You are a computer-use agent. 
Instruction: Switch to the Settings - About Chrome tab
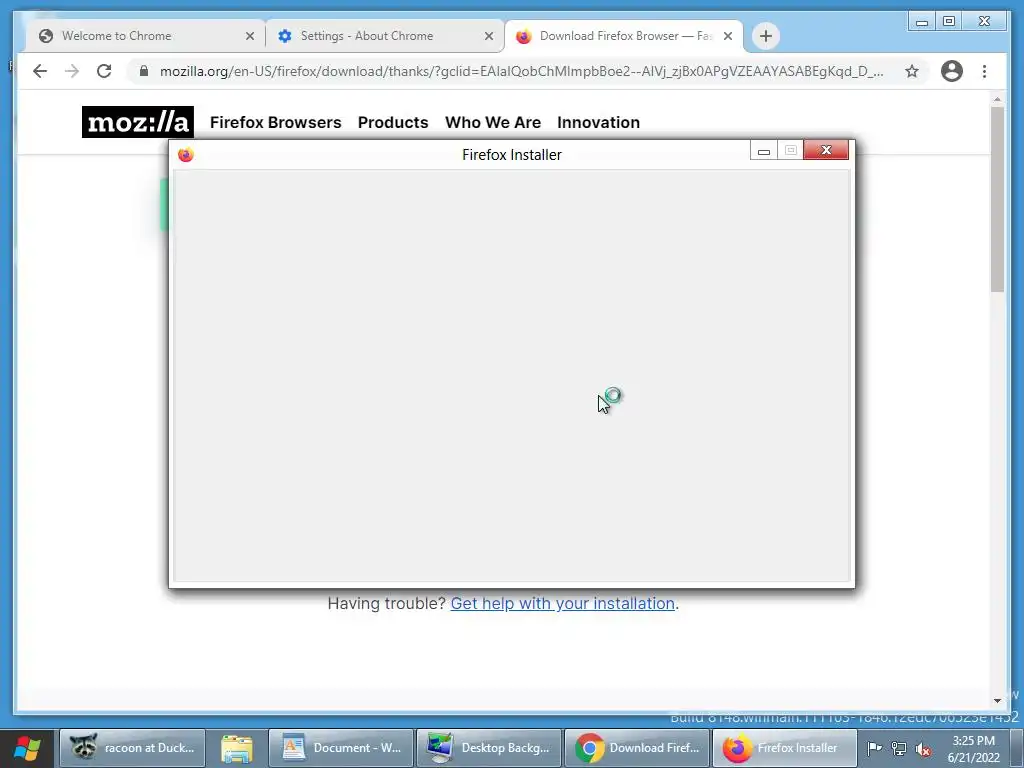385,36
